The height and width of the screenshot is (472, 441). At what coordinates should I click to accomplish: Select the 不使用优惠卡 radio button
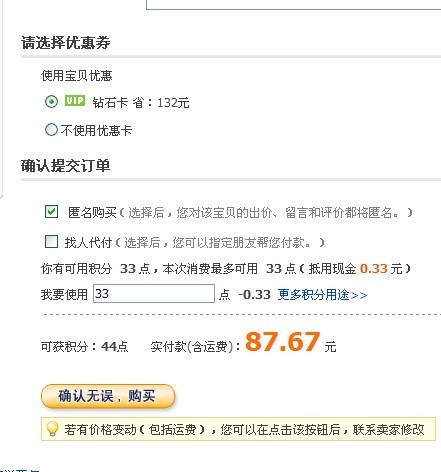[51, 130]
